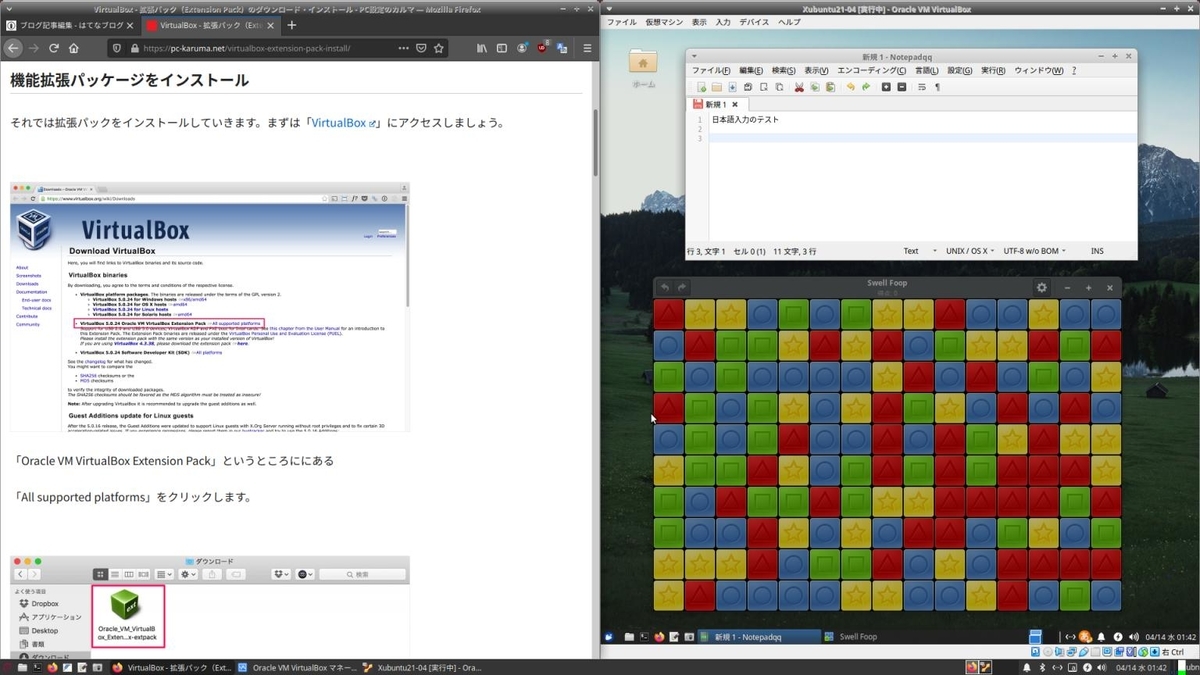Click the red scissors Cut icon in Notepadqq

[799, 87]
